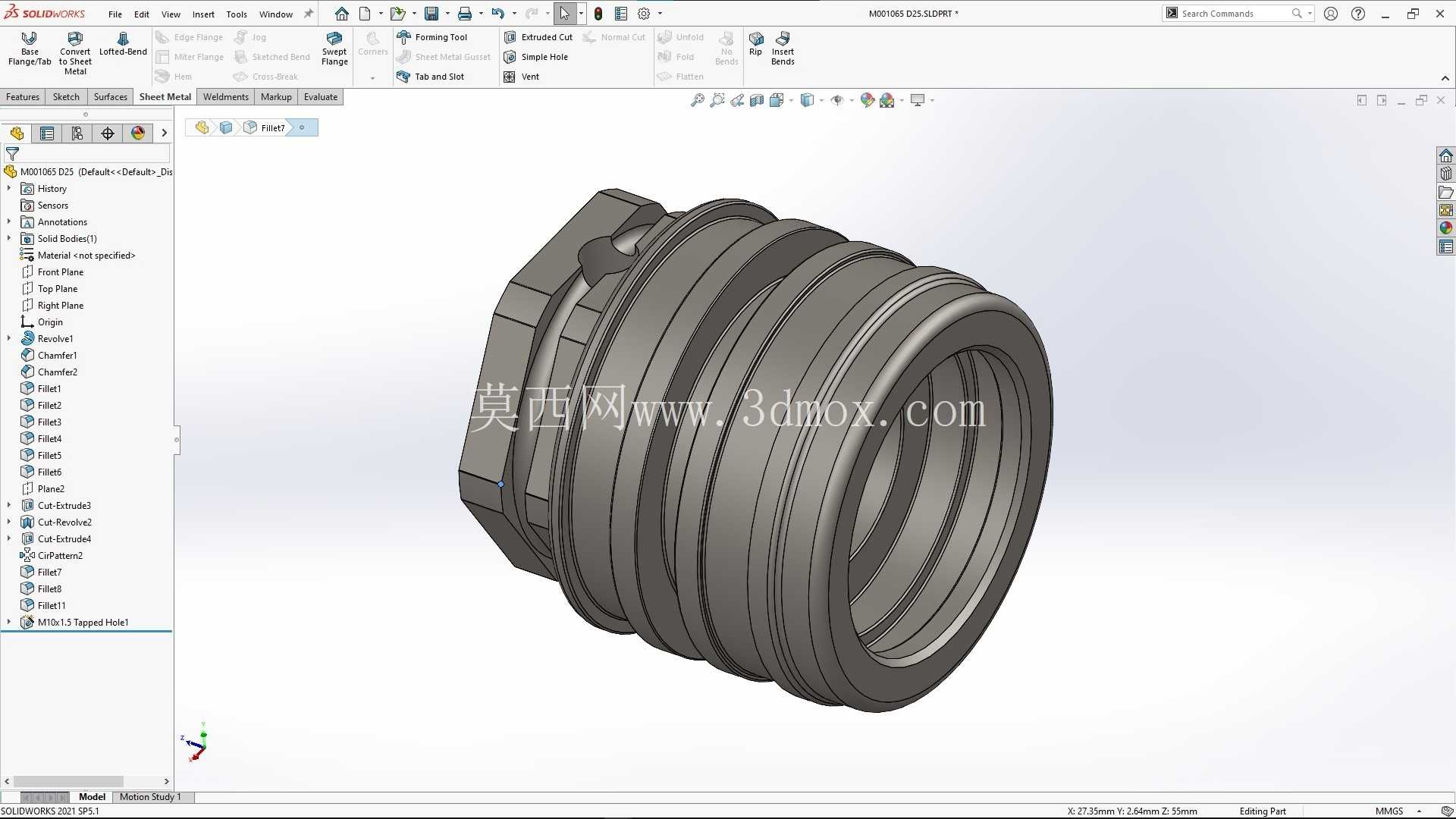Collapse the CommandManager ribbon arrow
Image resolution: width=1456 pixels, height=819 pixels.
[1445, 78]
